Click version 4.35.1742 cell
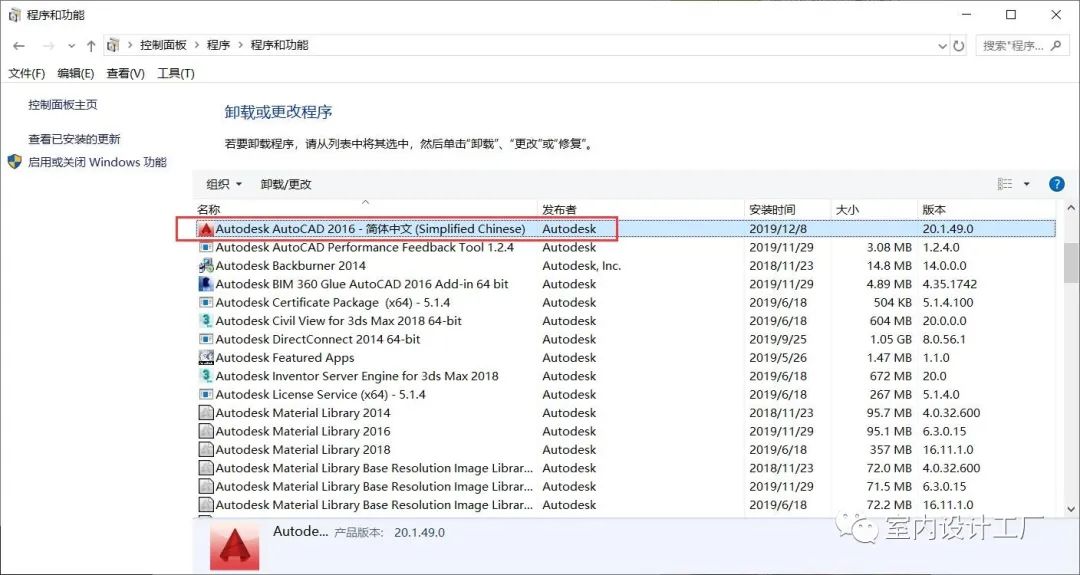Screen dimensions: 1080x575 click(x=950, y=284)
